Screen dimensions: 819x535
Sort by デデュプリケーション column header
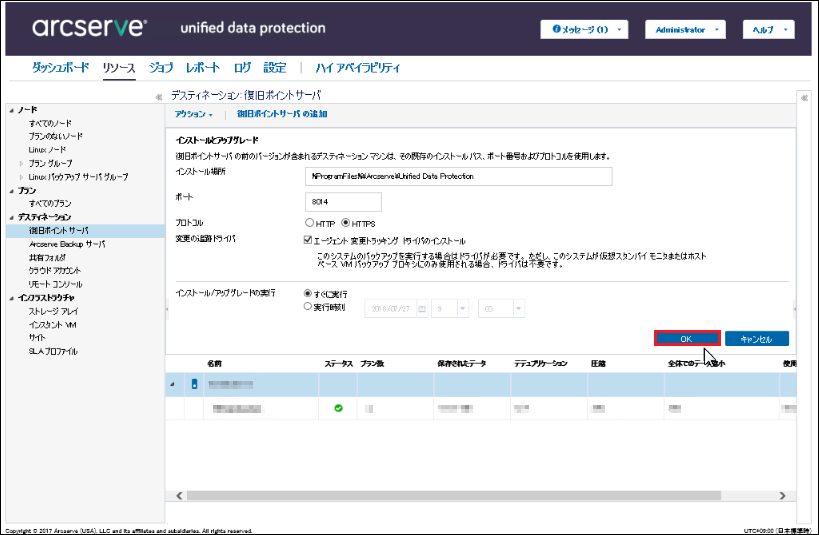[x=541, y=364]
